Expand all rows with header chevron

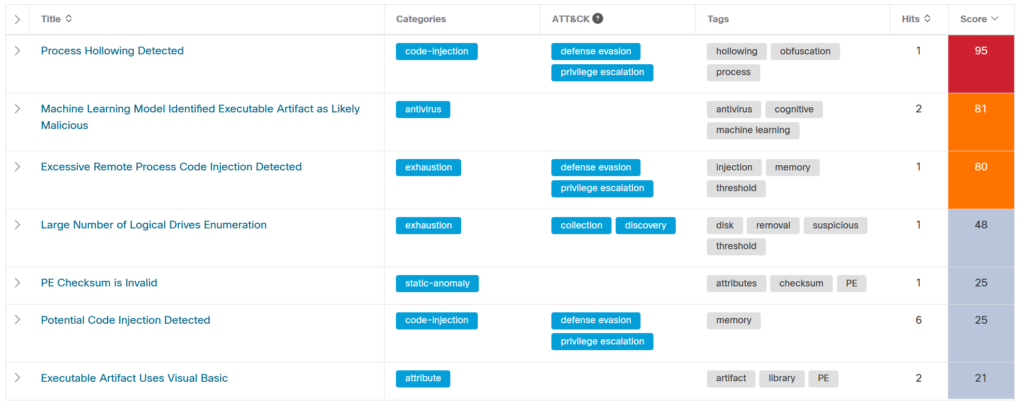pyautogui.click(x=18, y=20)
